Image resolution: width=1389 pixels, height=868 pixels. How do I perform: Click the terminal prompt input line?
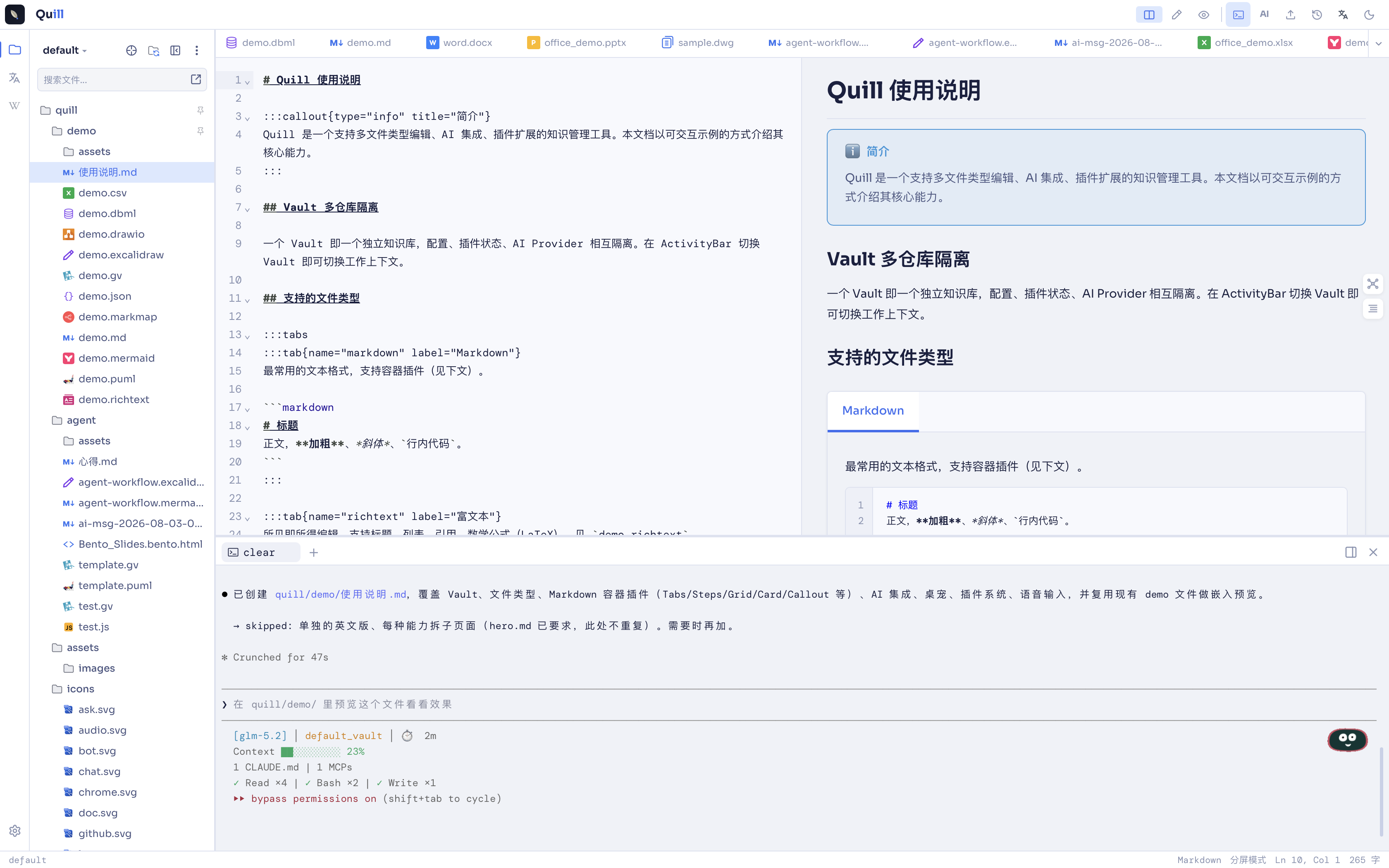(799, 704)
